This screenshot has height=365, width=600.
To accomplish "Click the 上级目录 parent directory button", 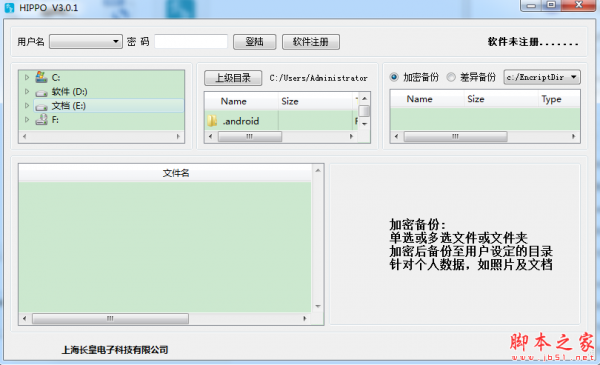I will click(233, 78).
